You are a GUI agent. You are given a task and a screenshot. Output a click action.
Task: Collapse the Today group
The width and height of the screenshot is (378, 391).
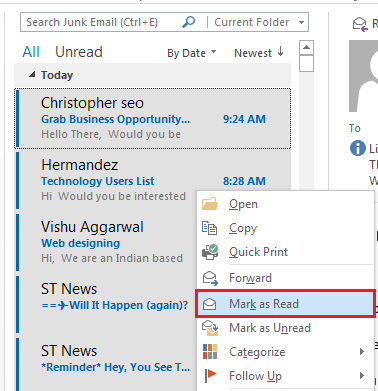32,75
